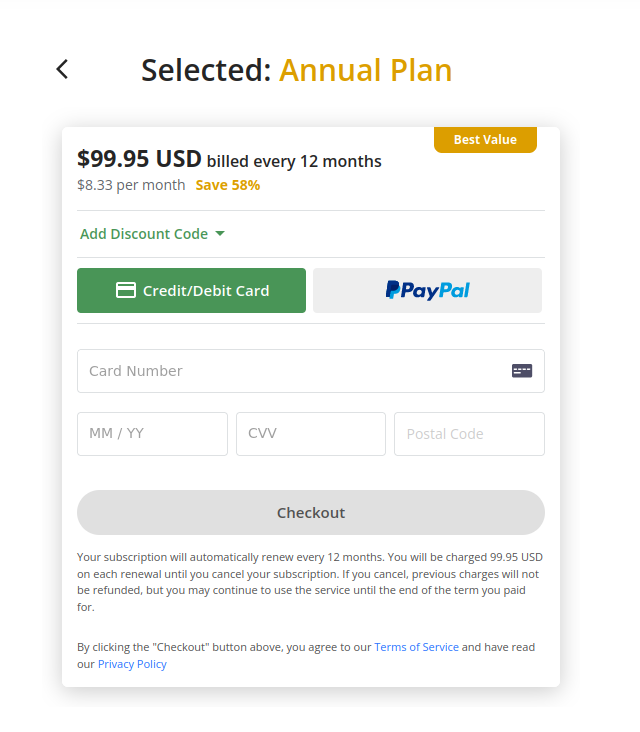Open the Add Discount Code text
The height and width of the screenshot is (732, 640).
coord(144,234)
